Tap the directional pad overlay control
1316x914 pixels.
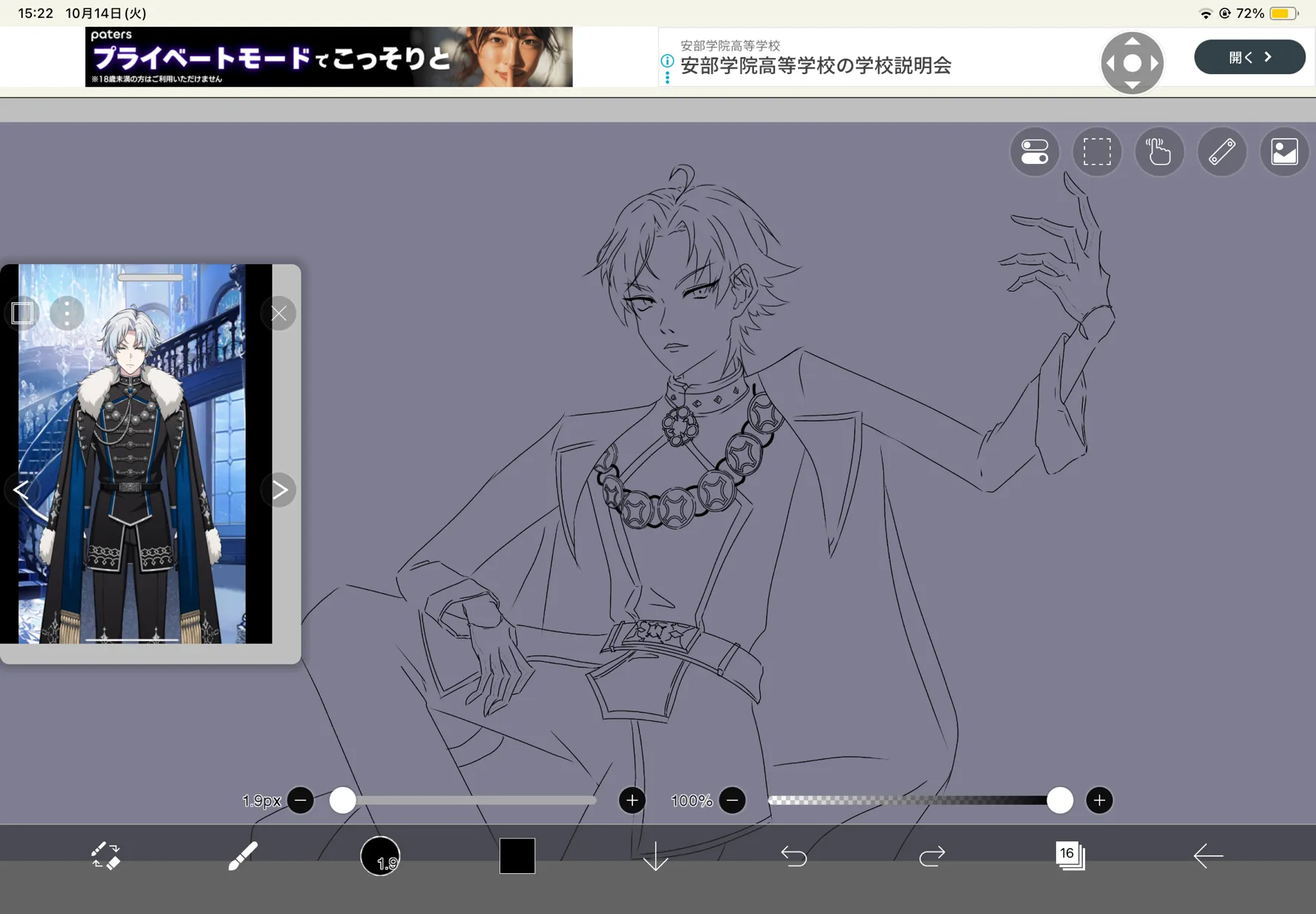[x=1132, y=63]
